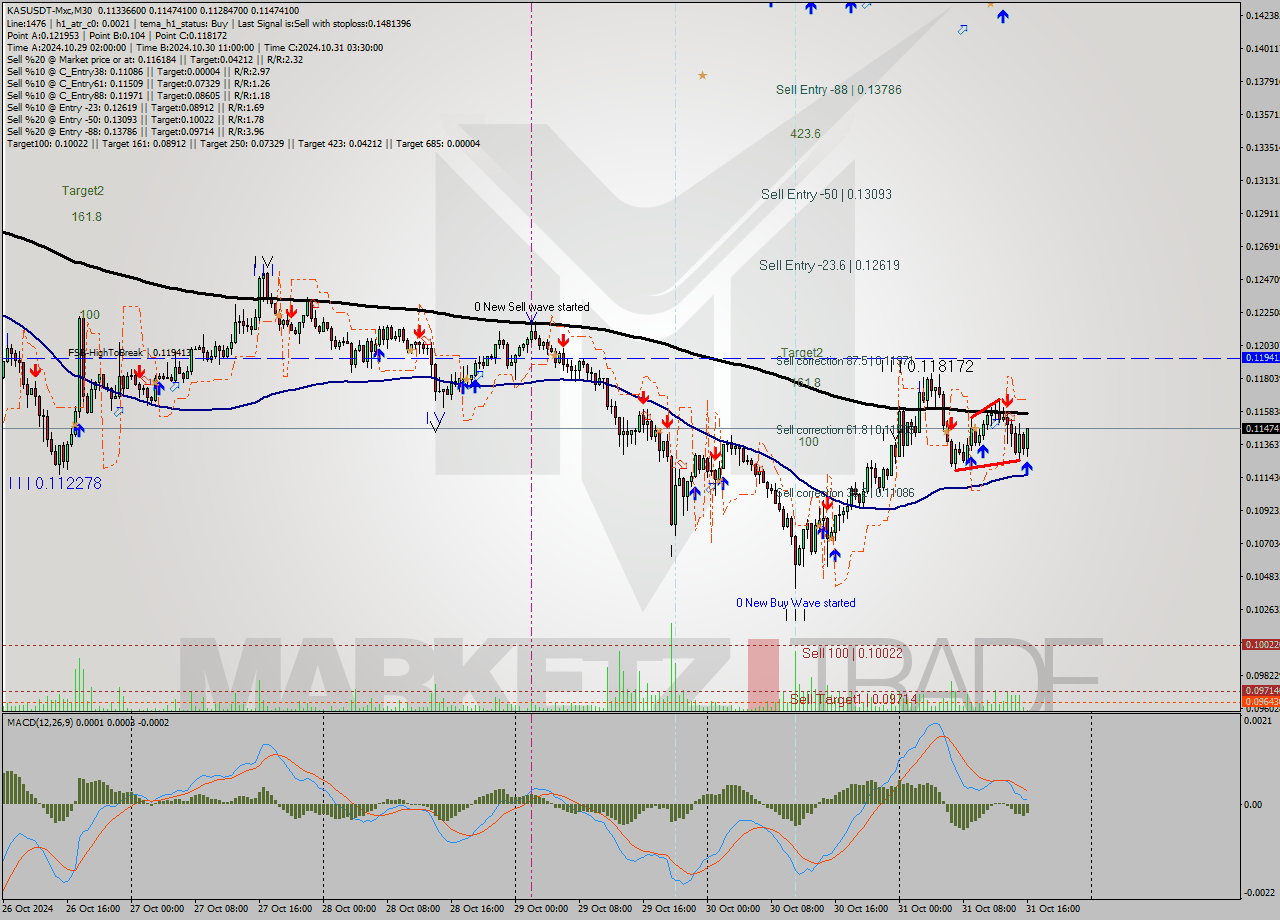1280x920 pixels.
Task: Select the orange star marker above the 423.6 label
Action: point(702,75)
